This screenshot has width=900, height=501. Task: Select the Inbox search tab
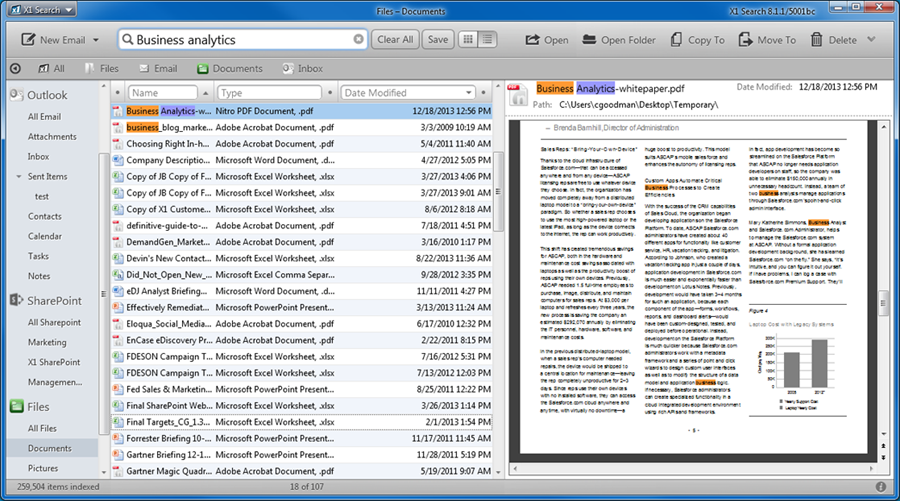click(x=302, y=68)
